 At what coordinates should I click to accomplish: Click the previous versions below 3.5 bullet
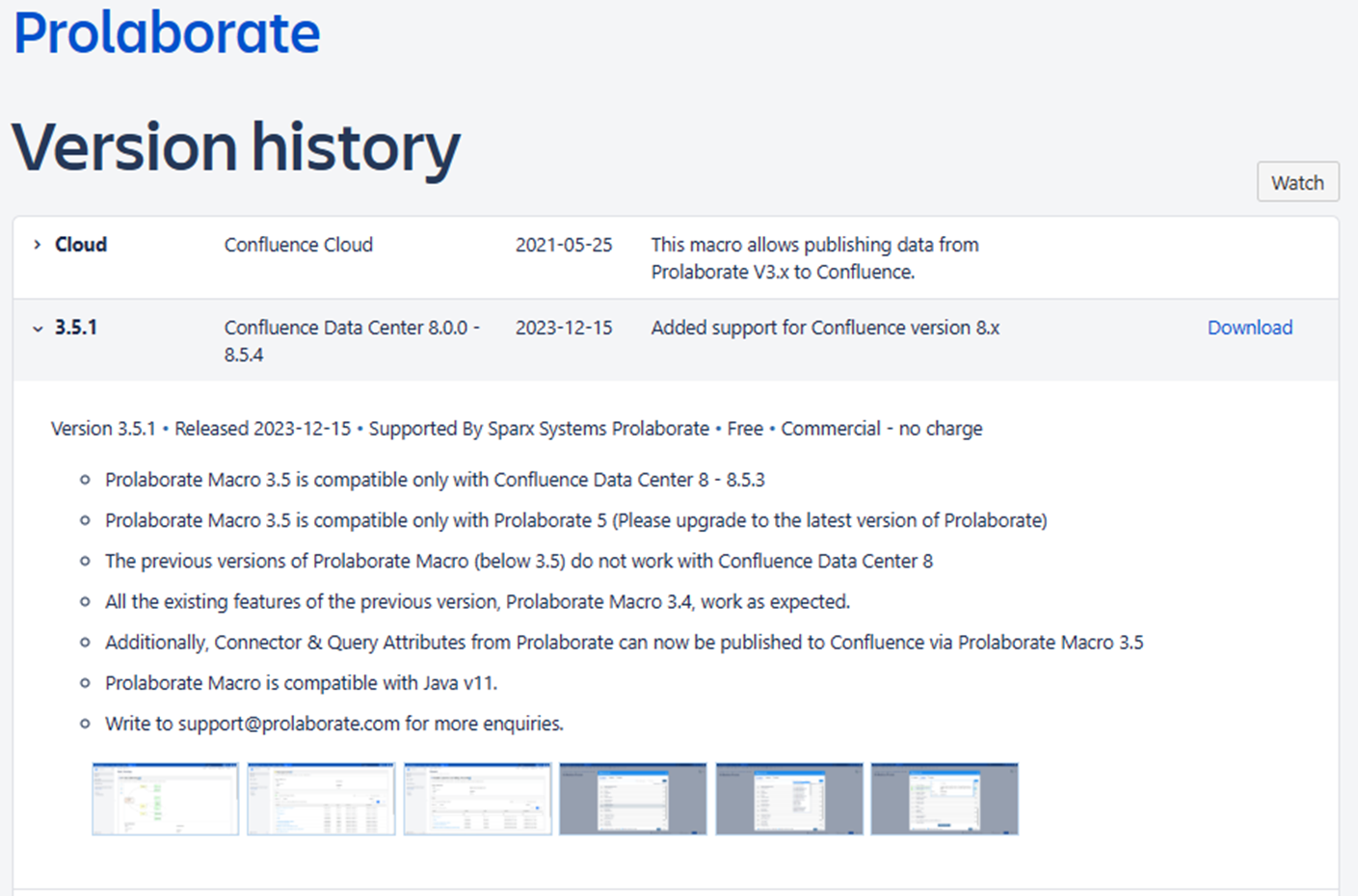pos(519,561)
